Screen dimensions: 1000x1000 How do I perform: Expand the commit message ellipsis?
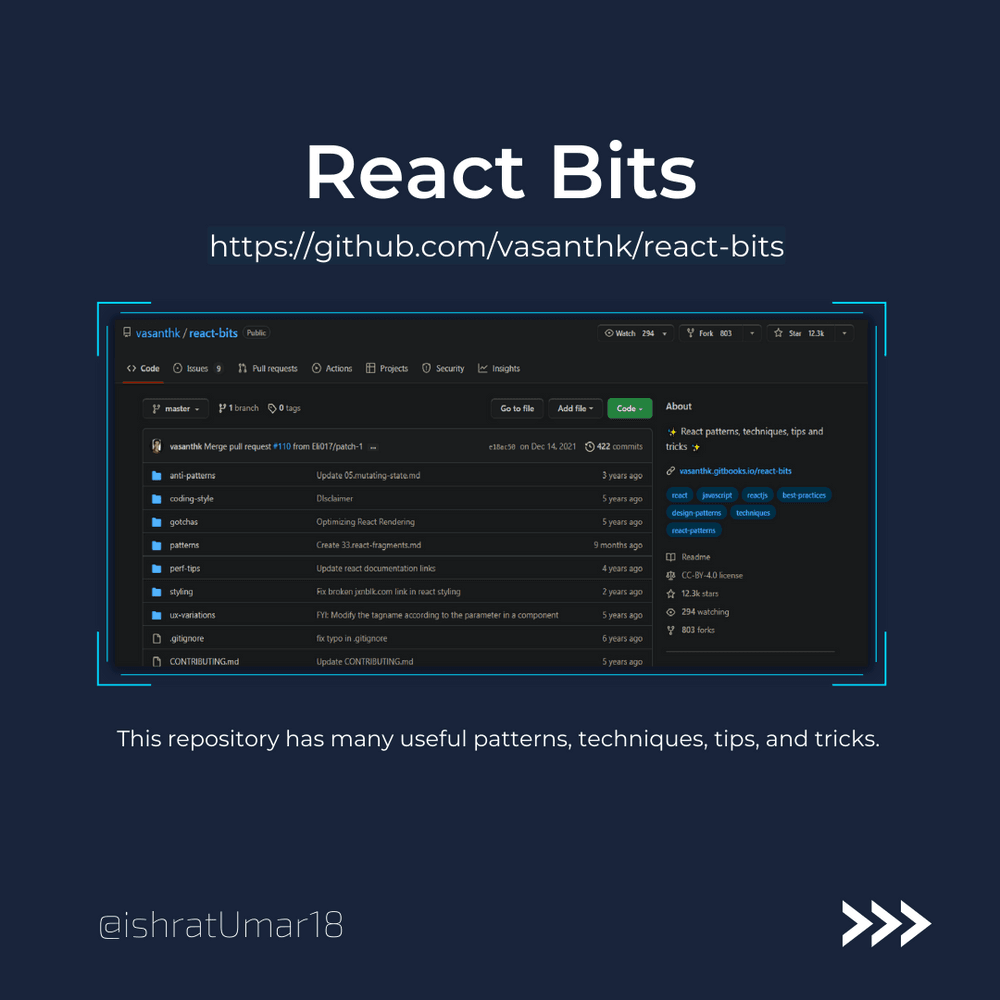373,447
